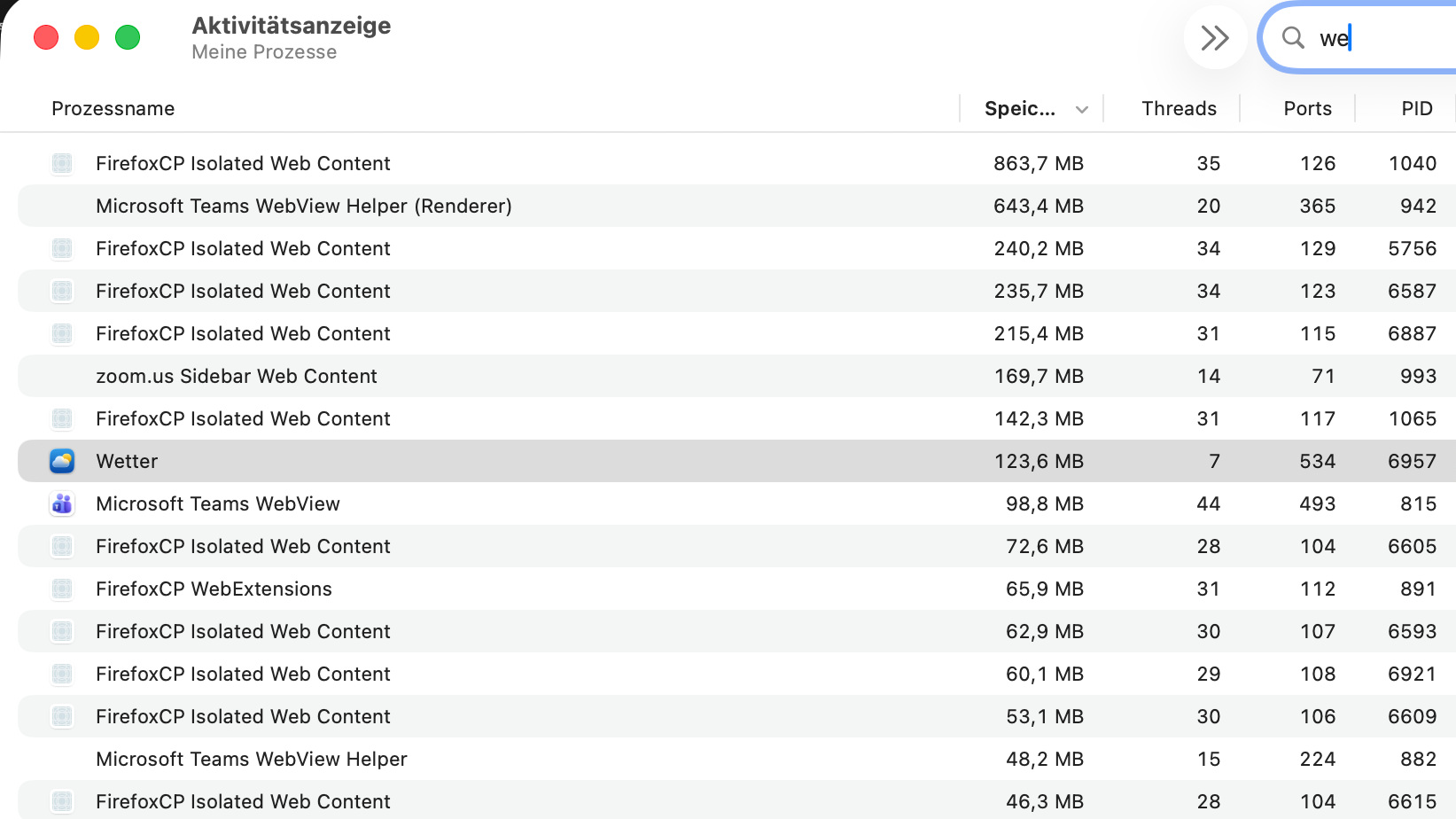Click the icon of FirefoxCP process PID 6587
This screenshot has height=819, width=1456.
62,291
